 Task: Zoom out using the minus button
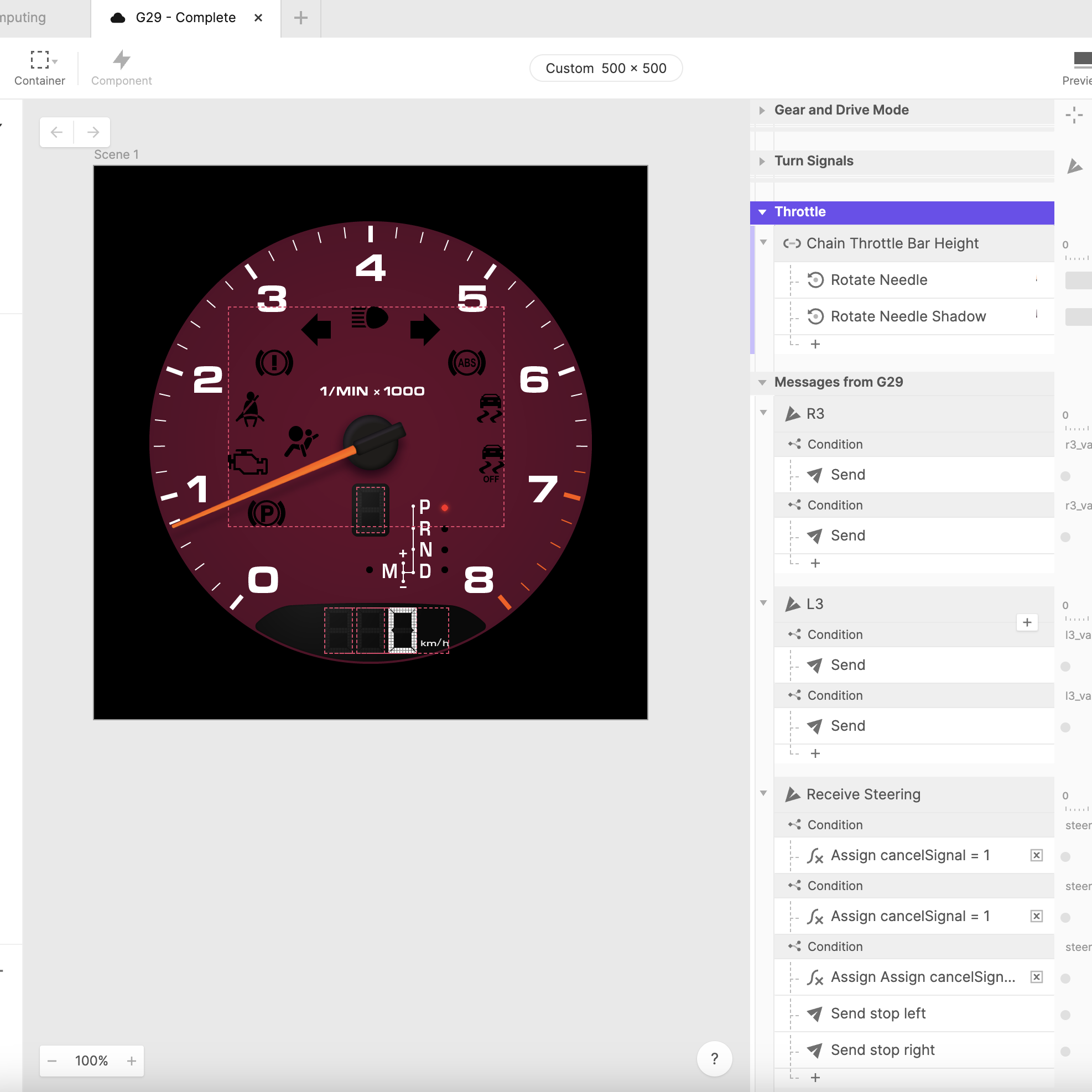click(51, 1061)
